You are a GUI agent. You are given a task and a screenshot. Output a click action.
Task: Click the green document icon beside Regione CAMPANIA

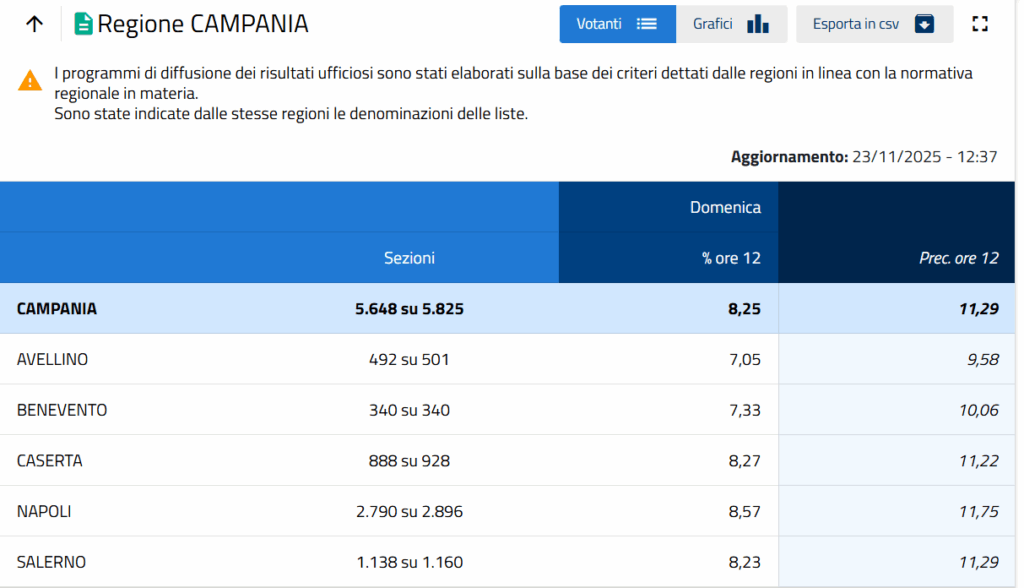[84, 24]
